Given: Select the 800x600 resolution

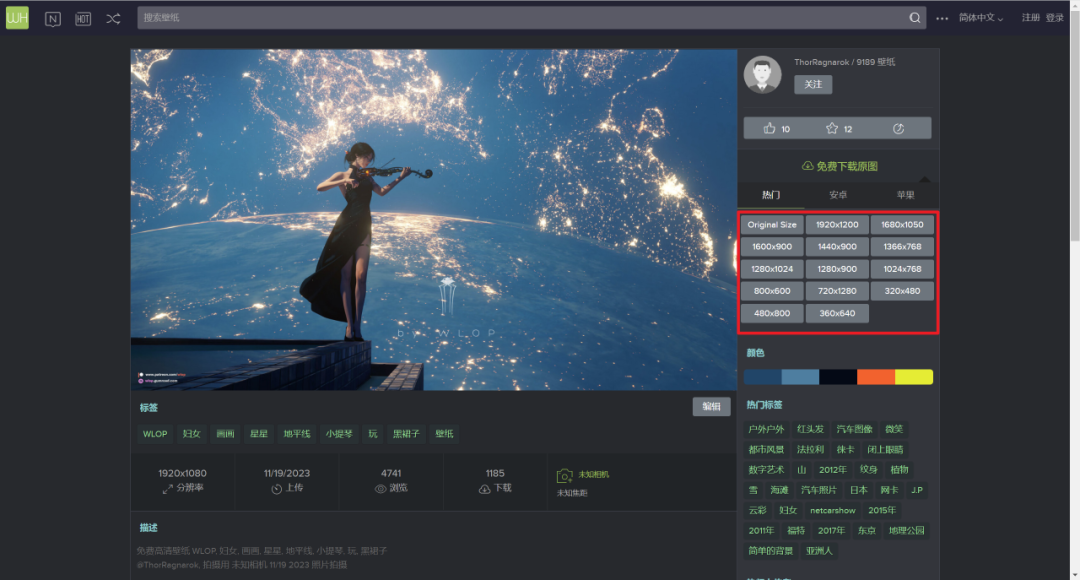Looking at the screenshot, I should (772, 291).
